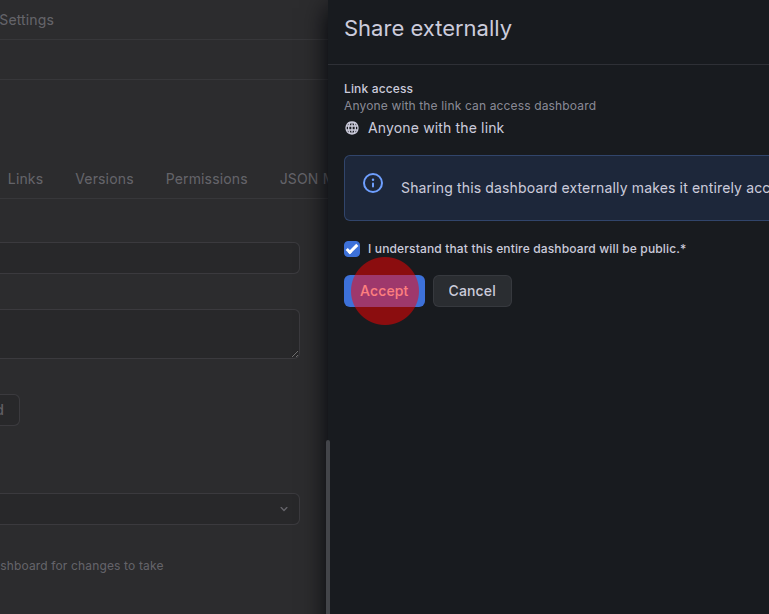Click the Settings breadcrumb text
This screenshot has height=614, width=769.
[27, 20]
